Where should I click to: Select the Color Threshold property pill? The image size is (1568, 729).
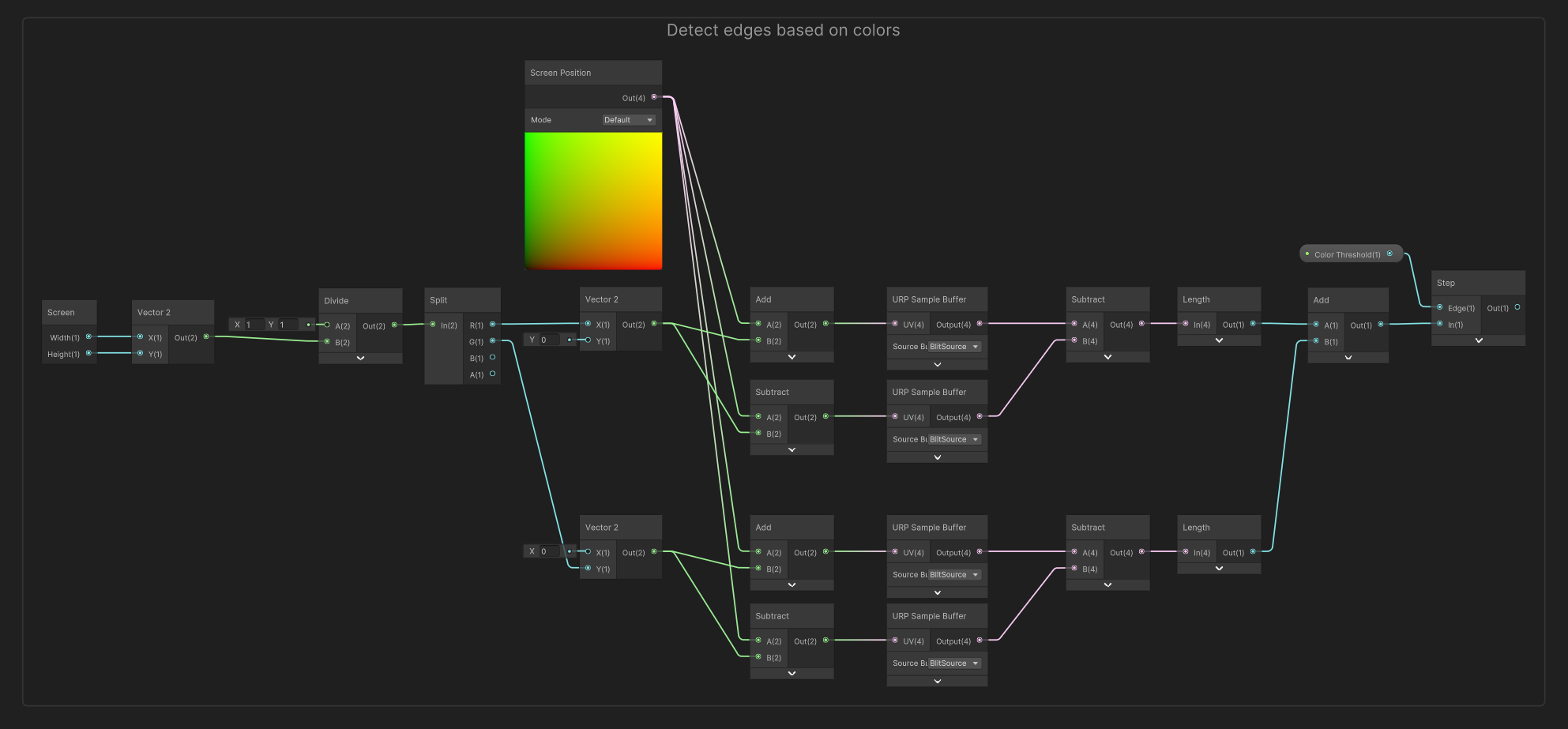[x=1347, y=254]
